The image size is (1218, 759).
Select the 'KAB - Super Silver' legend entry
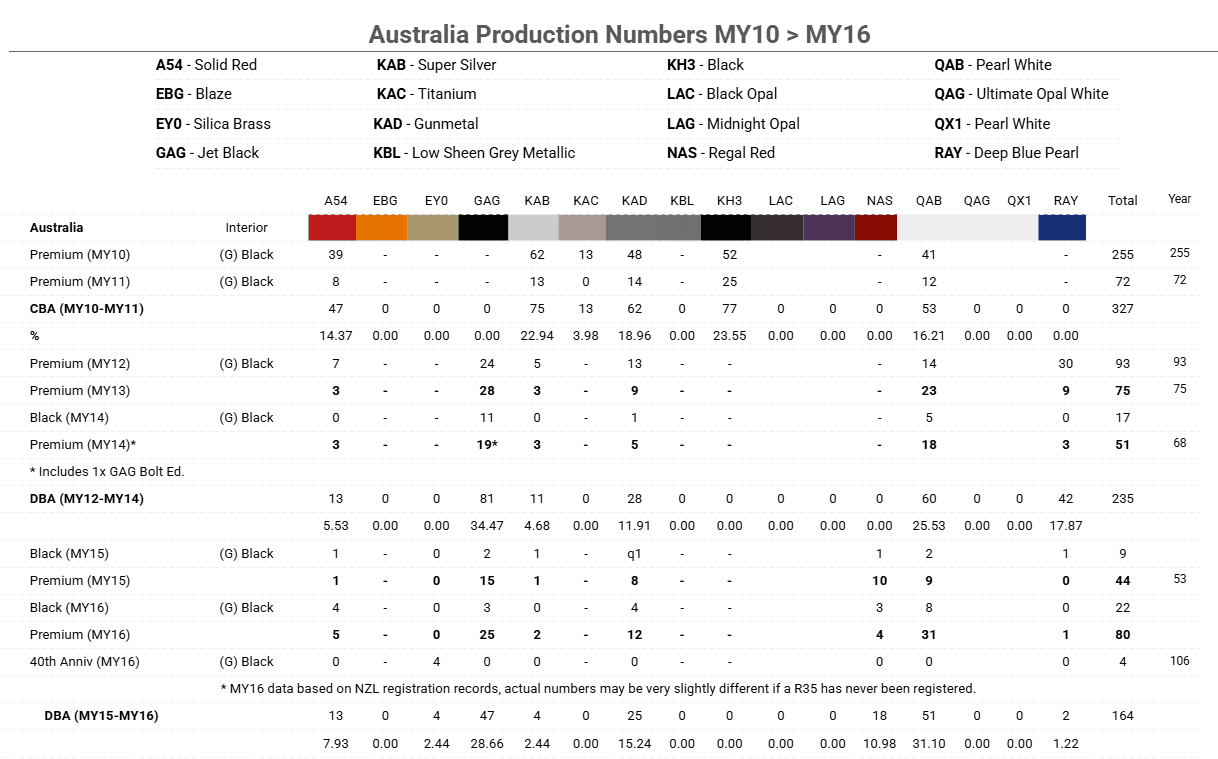[436, 65]
